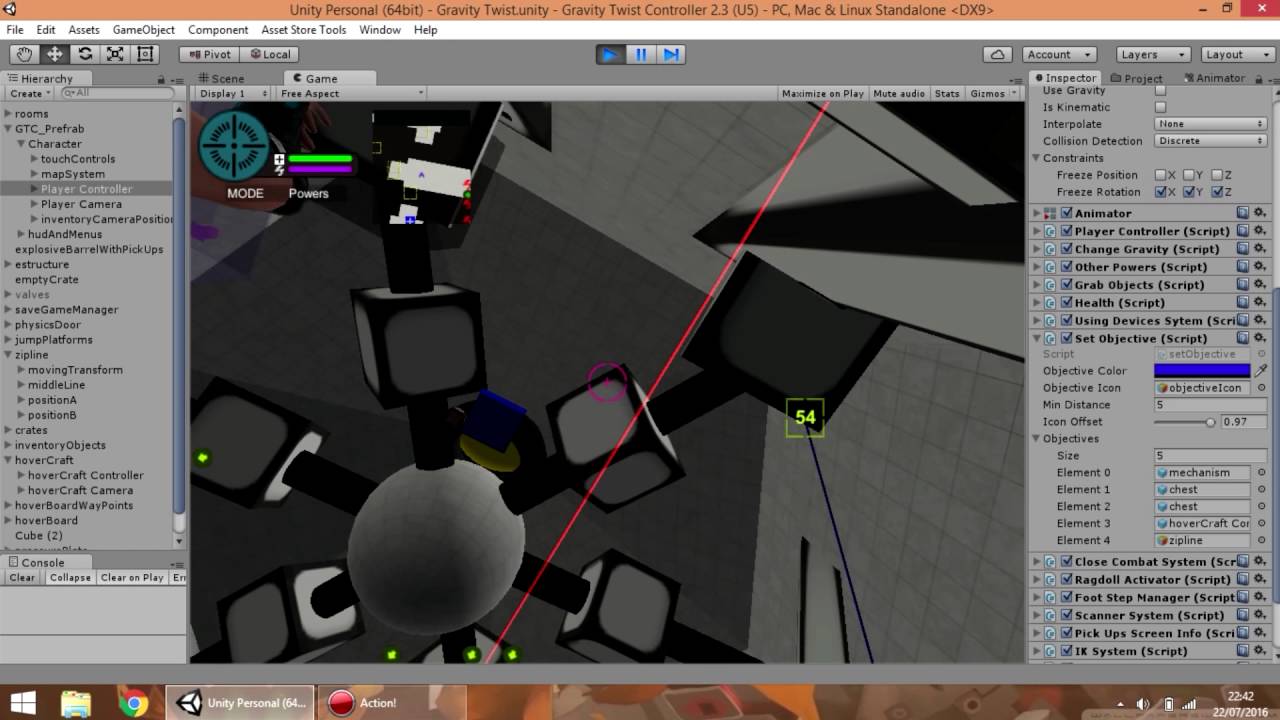Viewport: 1280px width, 720px height.
Task: Click the Windows Start button
Action: 24,703
